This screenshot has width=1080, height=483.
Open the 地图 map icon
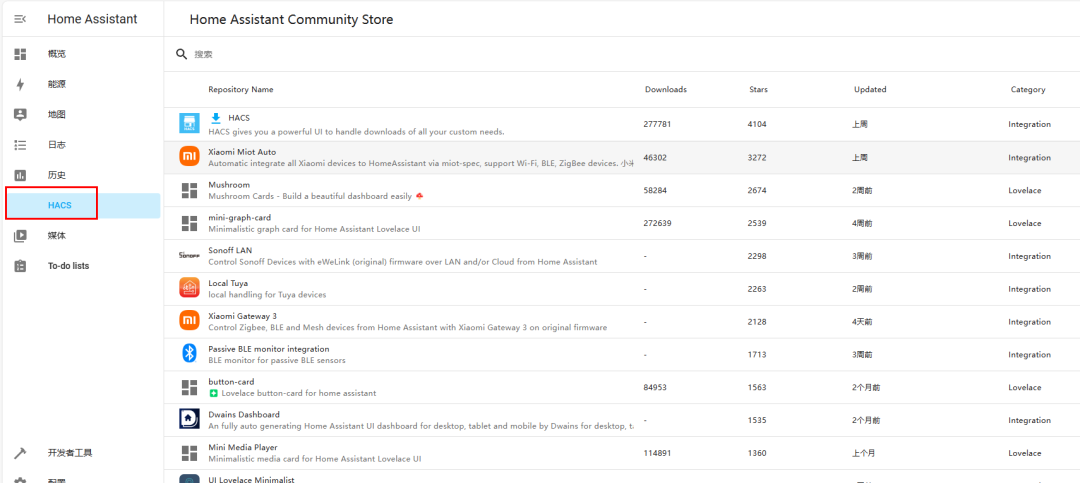coord(20,114)
